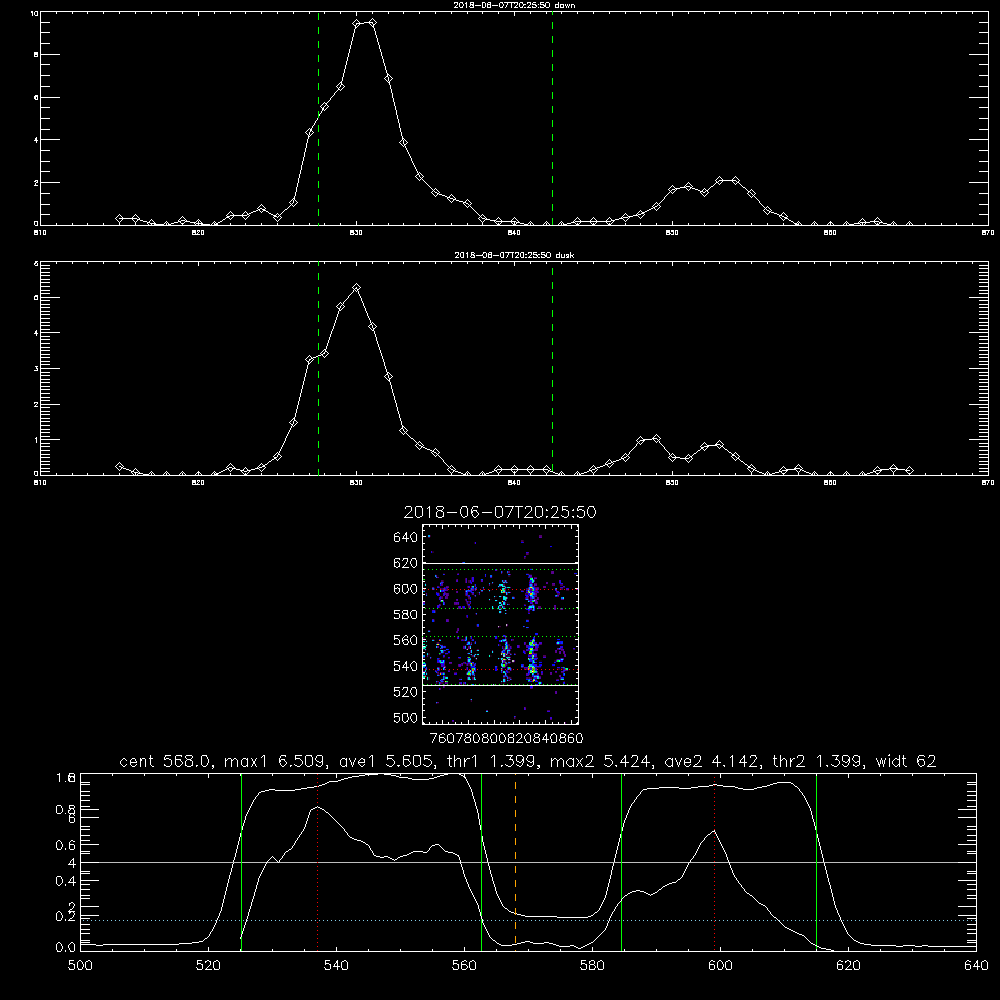Image resolution: width=1000 pixels, height=1000 pixels.
Task: Select the 500 label on heatmap y-axis
Action: 406,717
